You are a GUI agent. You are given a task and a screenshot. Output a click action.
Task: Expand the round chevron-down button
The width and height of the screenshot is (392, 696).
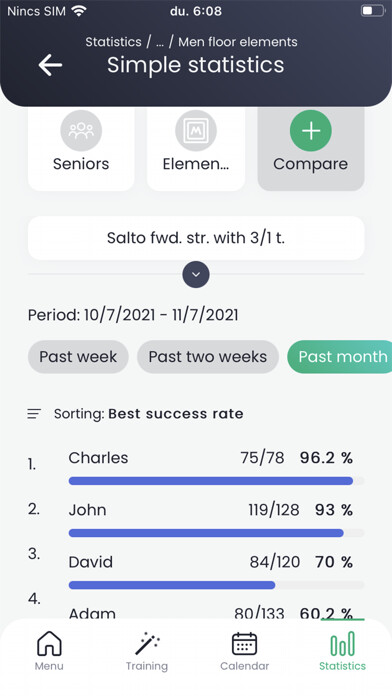(x=196, y=274)
